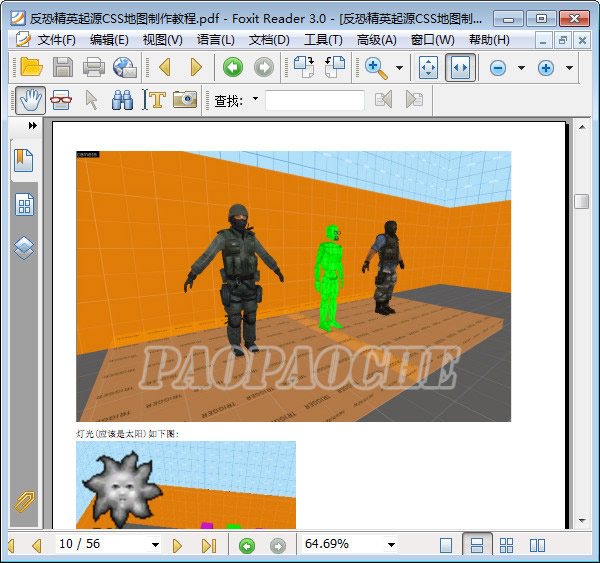Open dropdown next to zoom out button
Viewport: 600px width, 563px height.
click(521, 68)
